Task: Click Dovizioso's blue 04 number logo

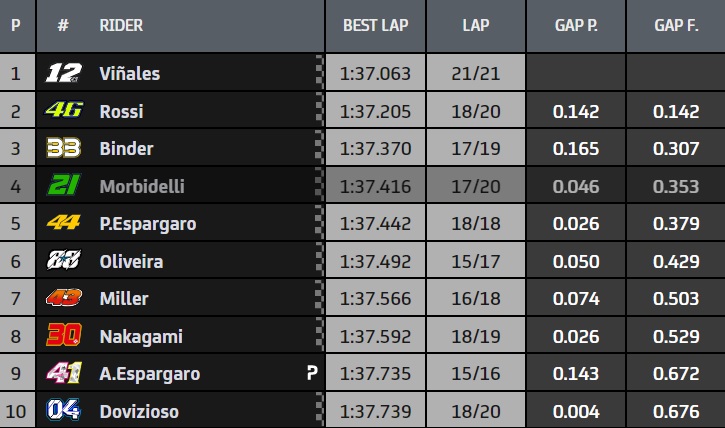Action: [x=64, y=410]
